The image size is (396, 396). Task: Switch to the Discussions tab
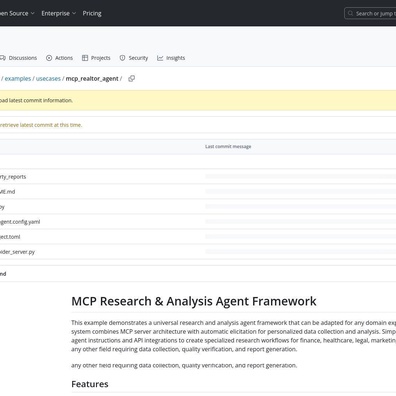click(19, 58)
